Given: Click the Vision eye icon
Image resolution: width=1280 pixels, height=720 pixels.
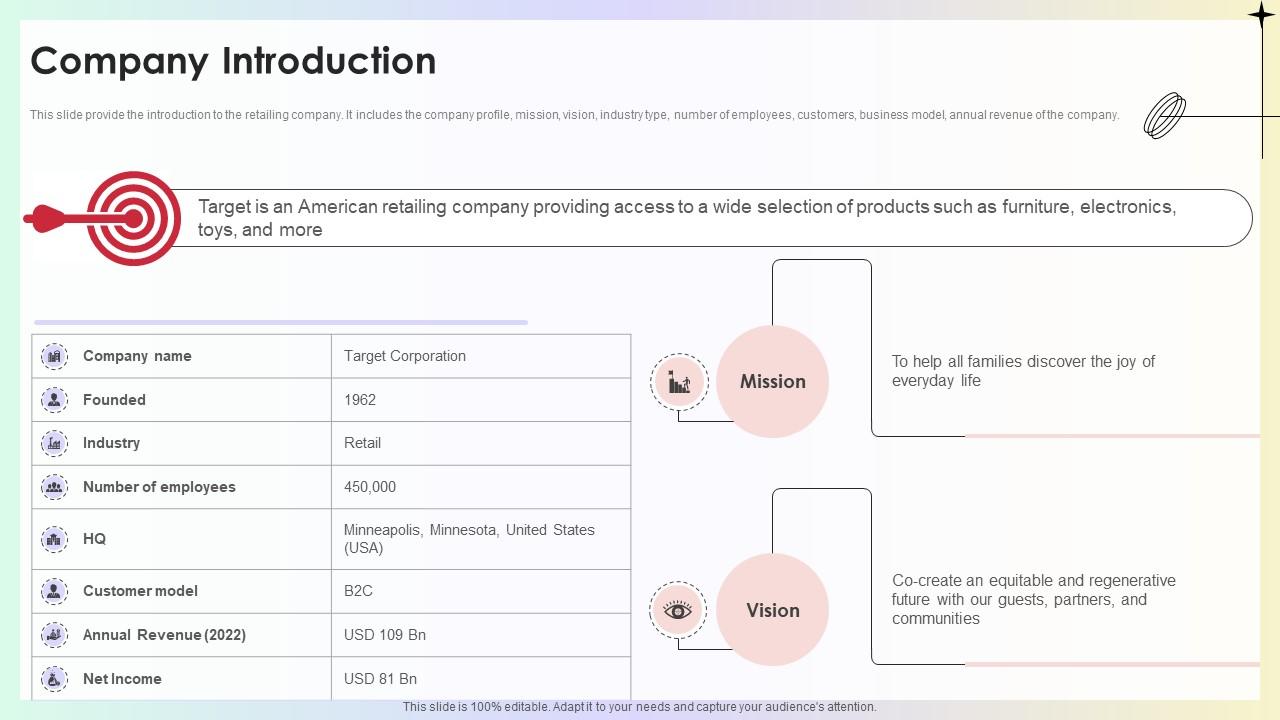Looking at the screenshot, I should click(x=679, y=610).
